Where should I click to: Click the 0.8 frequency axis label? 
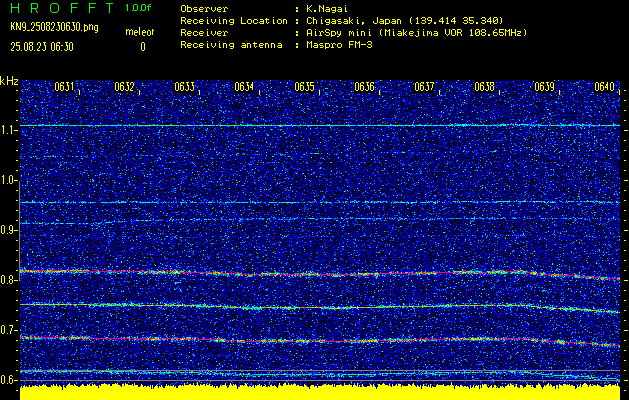(x=8, y=280)
